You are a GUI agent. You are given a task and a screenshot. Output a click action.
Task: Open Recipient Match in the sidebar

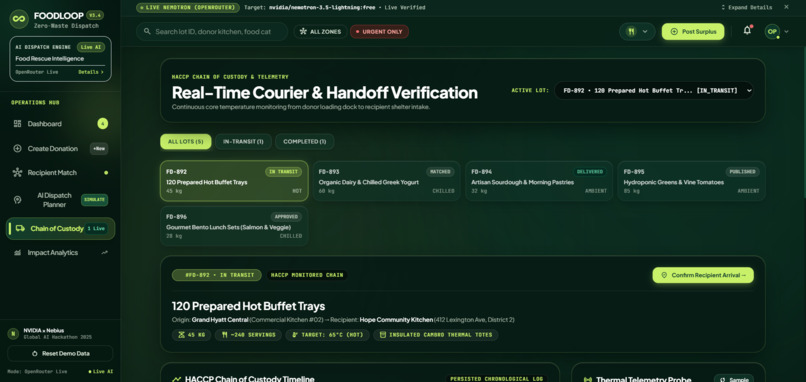(x=60, y=173)
